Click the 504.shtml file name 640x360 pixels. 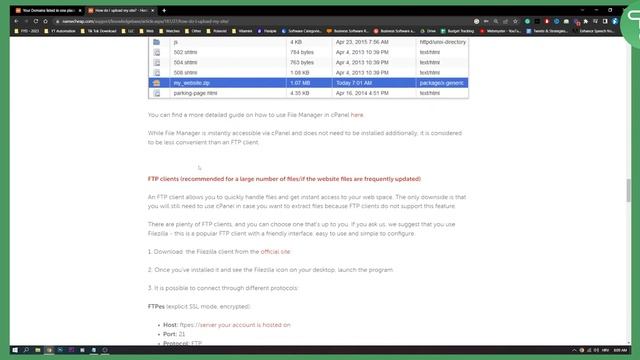(x=185, y=62)
